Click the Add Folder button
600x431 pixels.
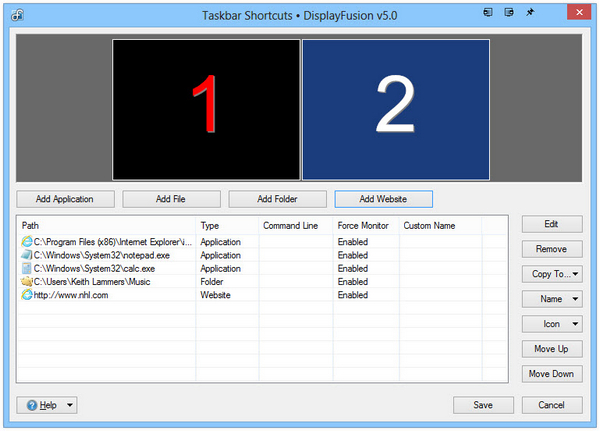pyautogui.click(x=277, y=199)
